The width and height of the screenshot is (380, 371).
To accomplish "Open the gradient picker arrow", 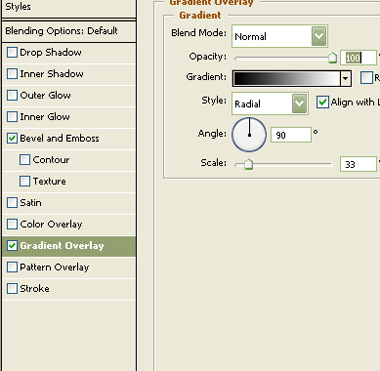I will click(345, 79).
